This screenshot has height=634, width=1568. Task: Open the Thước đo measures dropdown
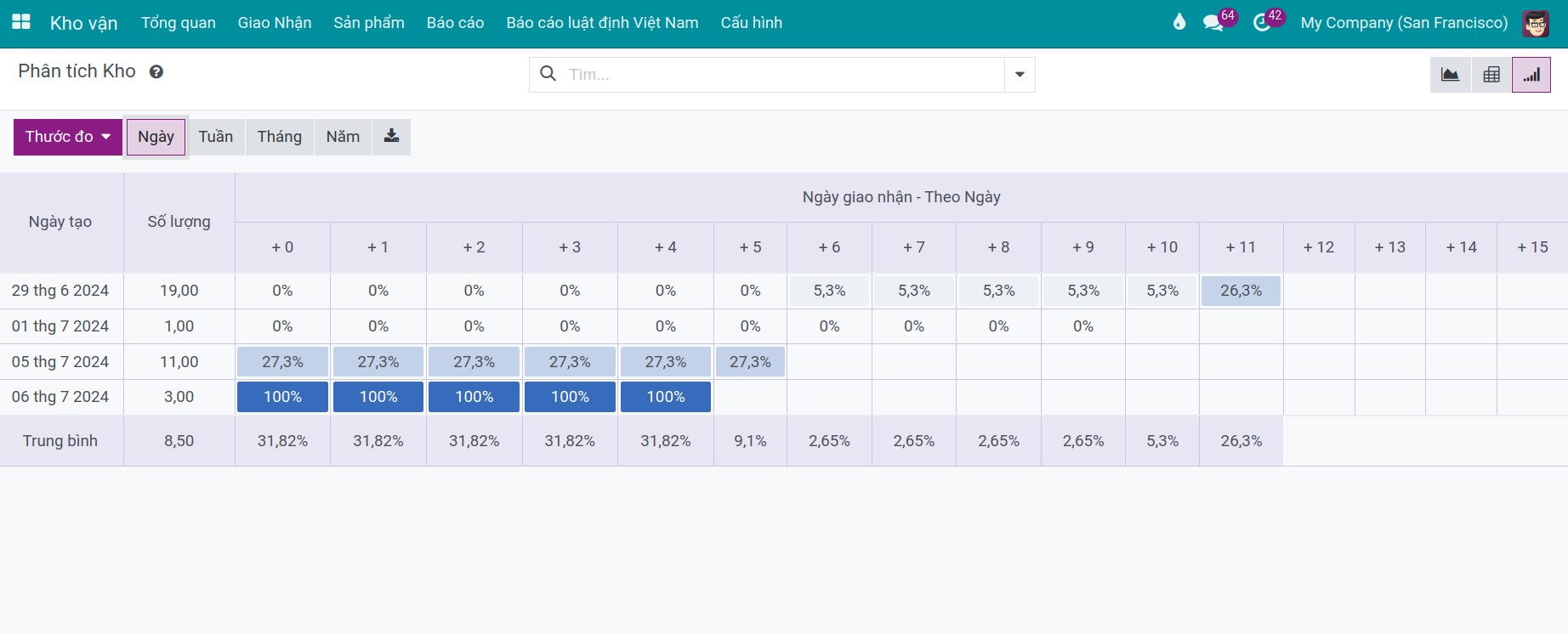[68, 137]
